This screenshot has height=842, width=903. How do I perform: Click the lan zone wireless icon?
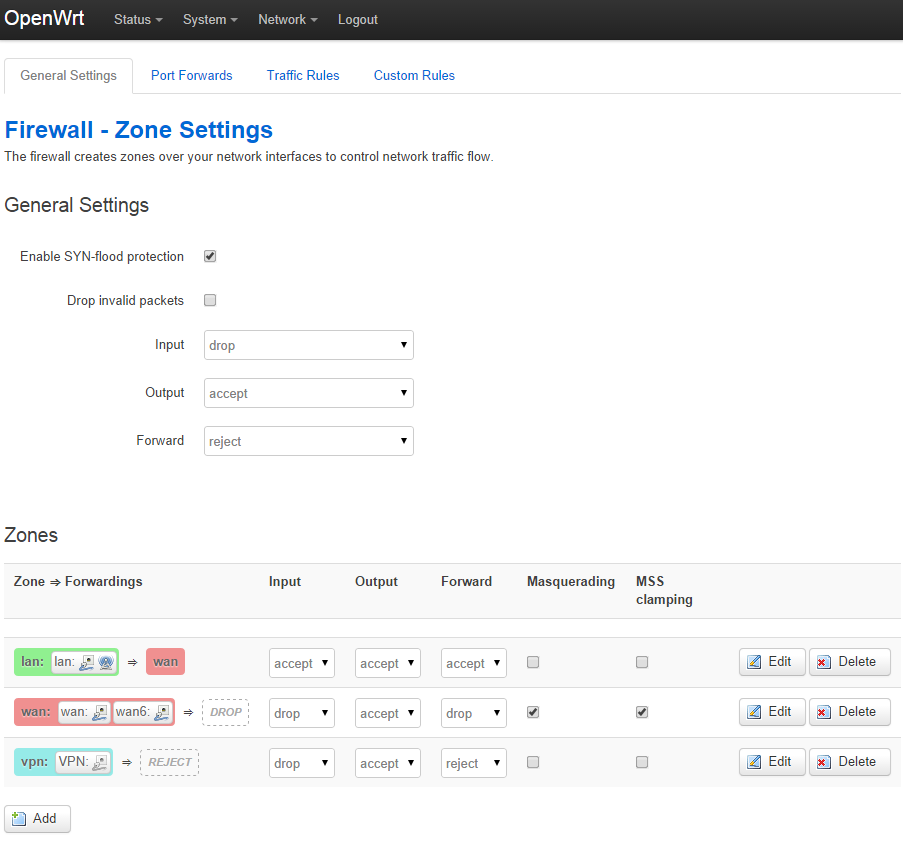pyautogui.click(x=105, y=662)
